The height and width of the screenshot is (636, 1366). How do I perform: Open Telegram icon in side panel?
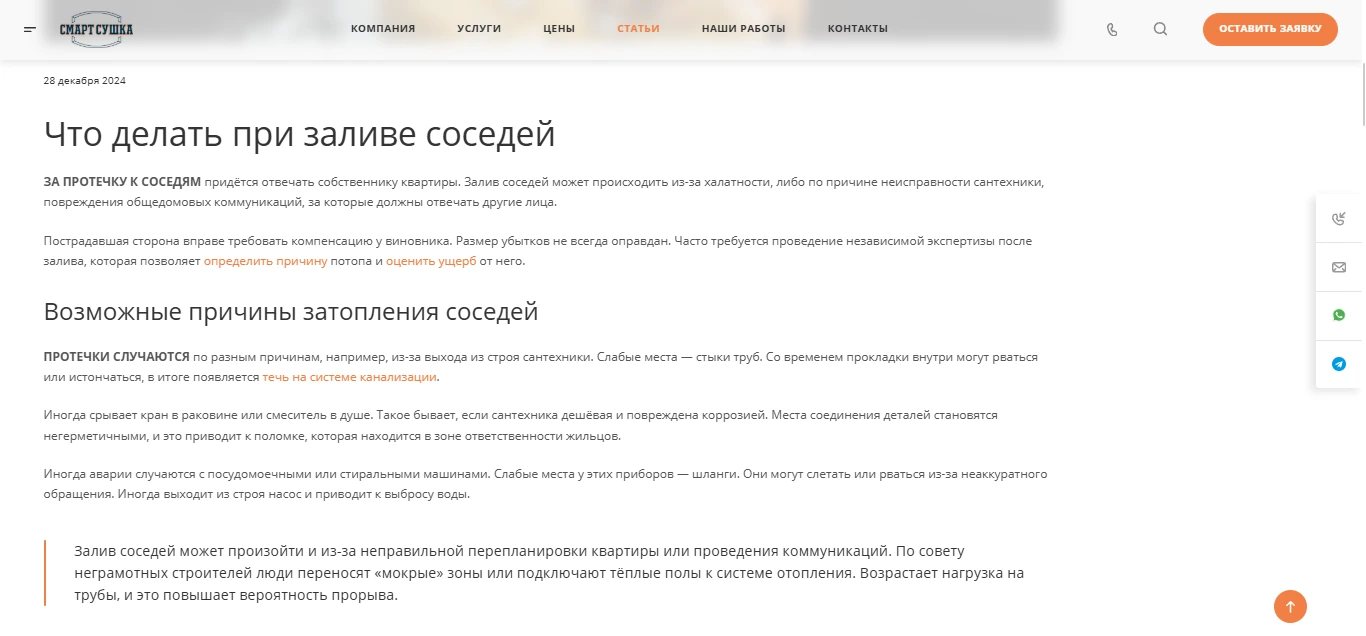click(x=1339, y=364)
